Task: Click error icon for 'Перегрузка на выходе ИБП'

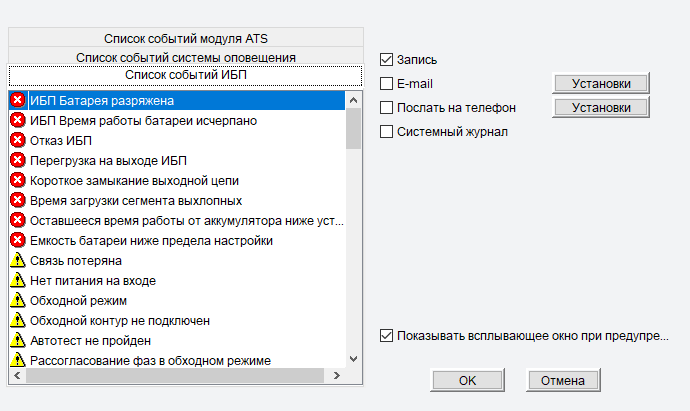Action: pos(18,160)
